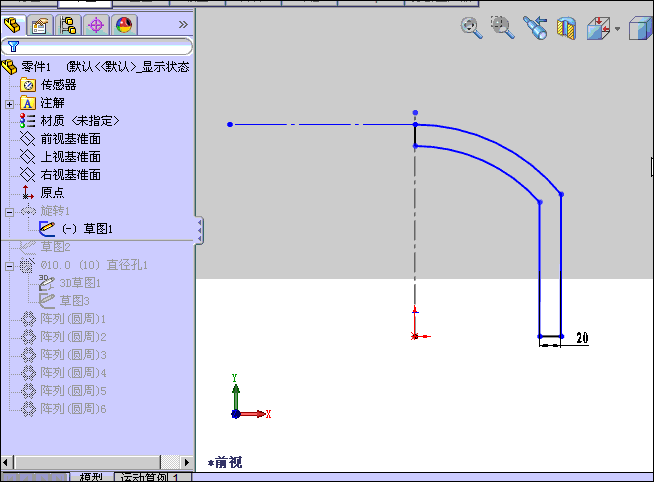Viewport: 654px width, 482px height.
Task: Select the 前视基准面 front plane
Action: [x=70, y=139]
